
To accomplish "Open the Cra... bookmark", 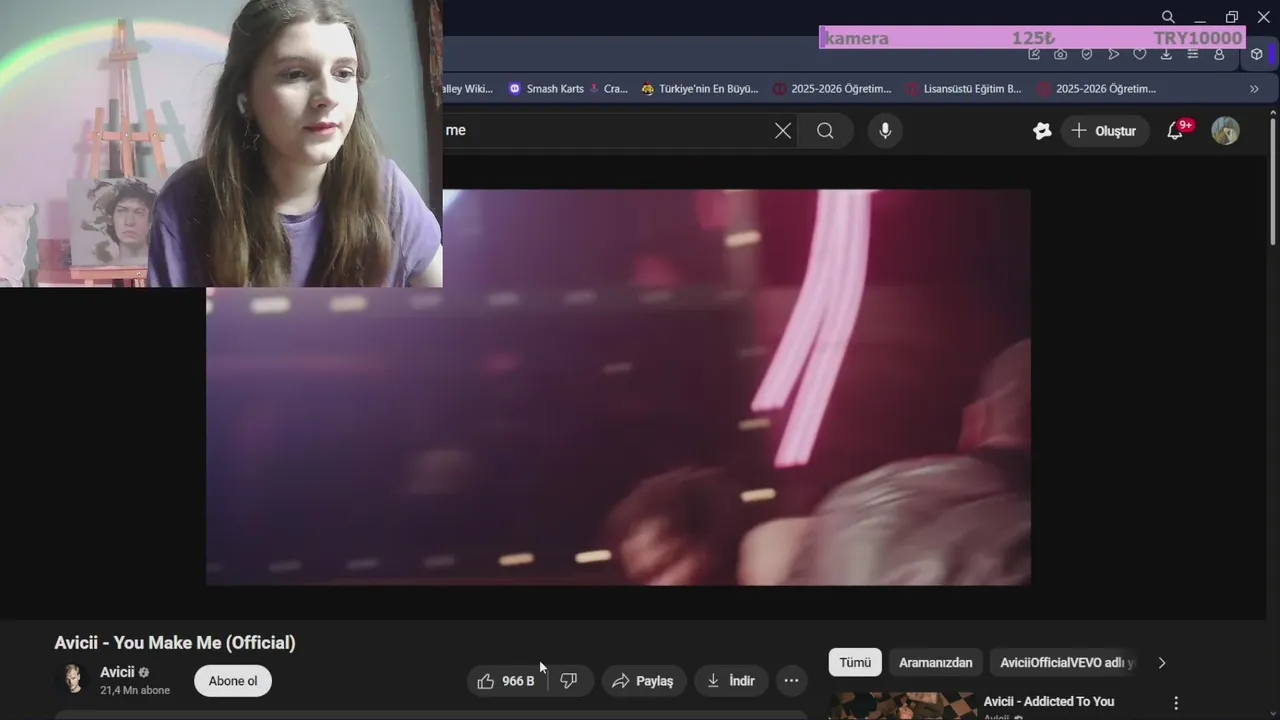I will pos(608,89).
